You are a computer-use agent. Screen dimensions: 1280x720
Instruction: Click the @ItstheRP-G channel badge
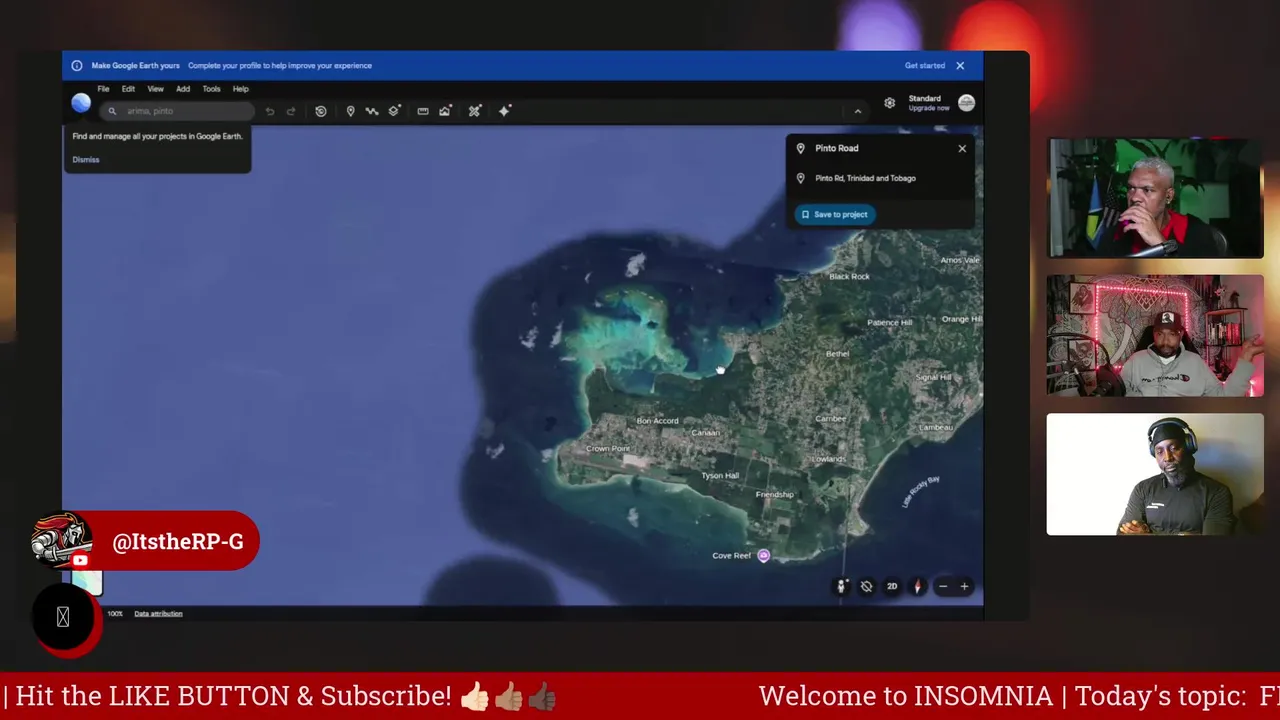coord(144,541)
